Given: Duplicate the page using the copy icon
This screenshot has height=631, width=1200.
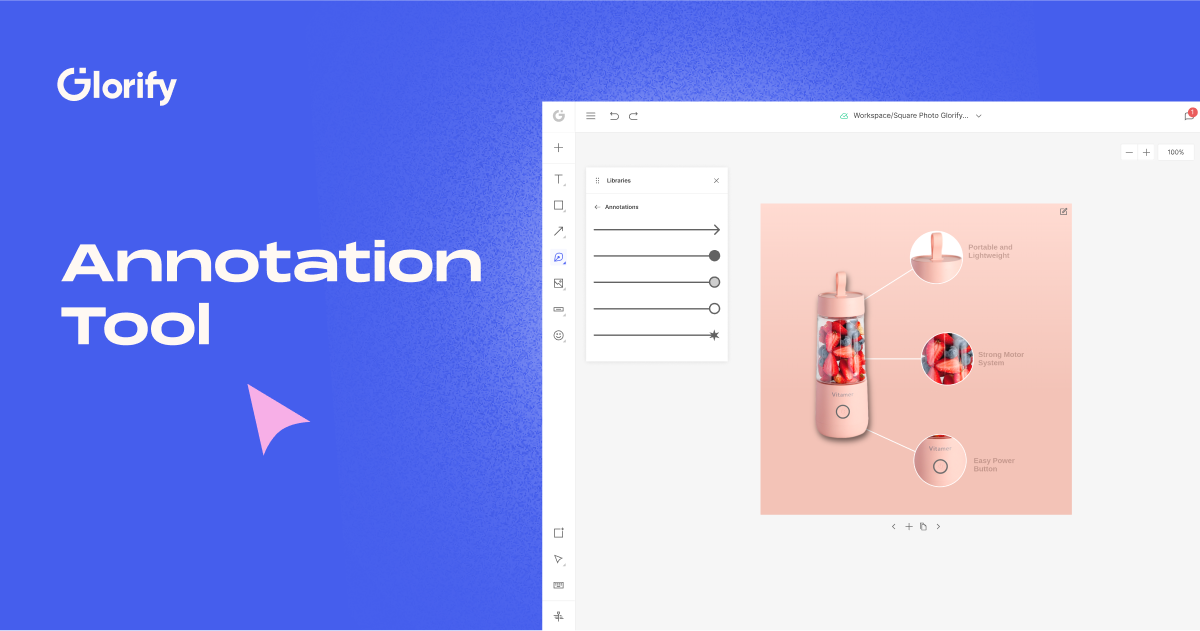Looking at the screenshot, I should point(923,526).
